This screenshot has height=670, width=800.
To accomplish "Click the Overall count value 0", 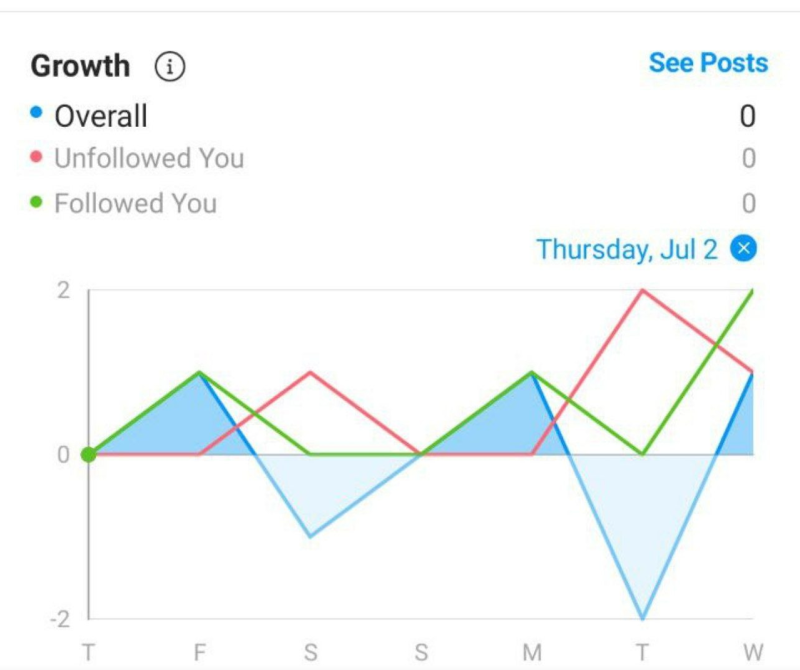I will pos(747,116).
